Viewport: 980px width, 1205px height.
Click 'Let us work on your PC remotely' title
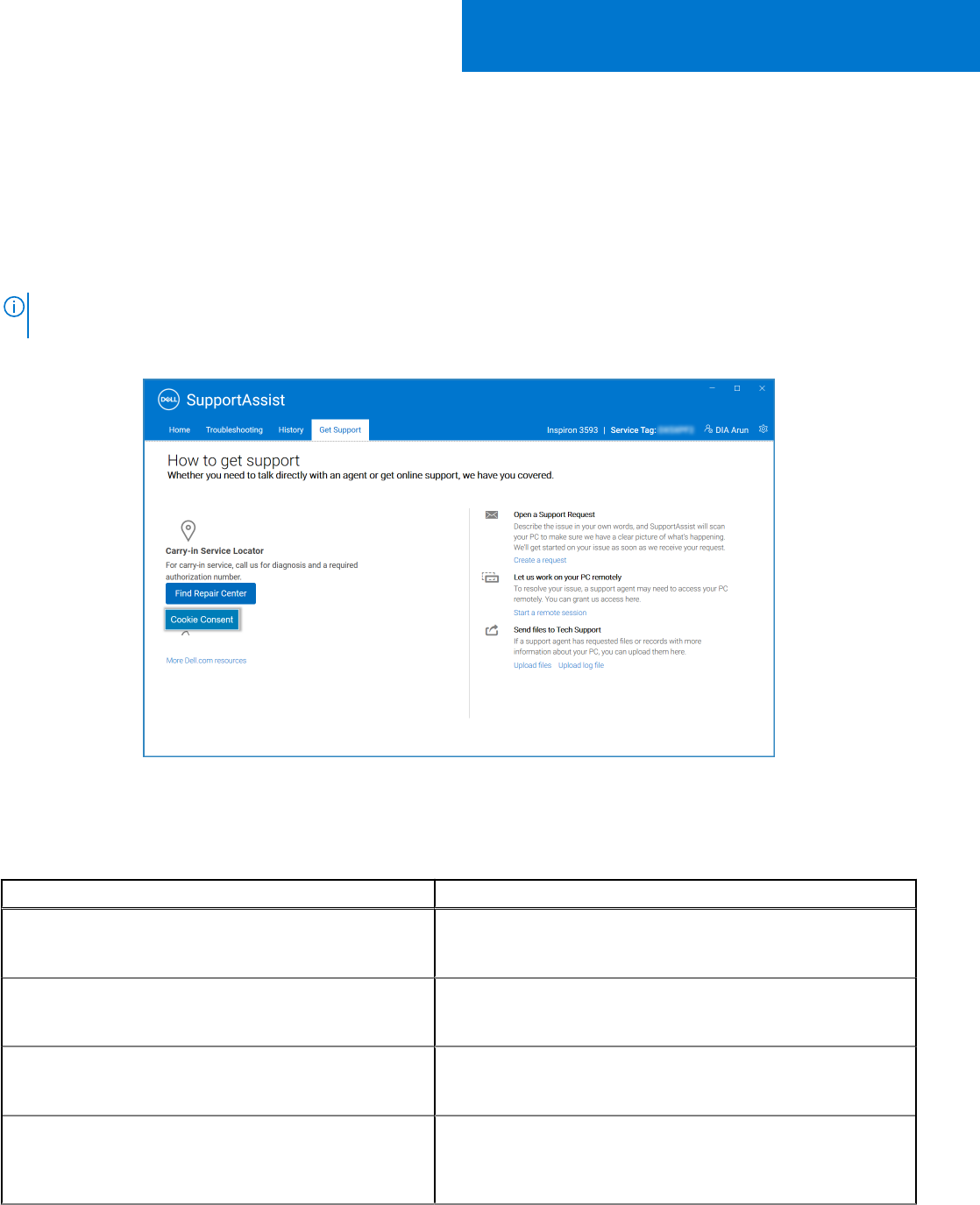[567, 578]
